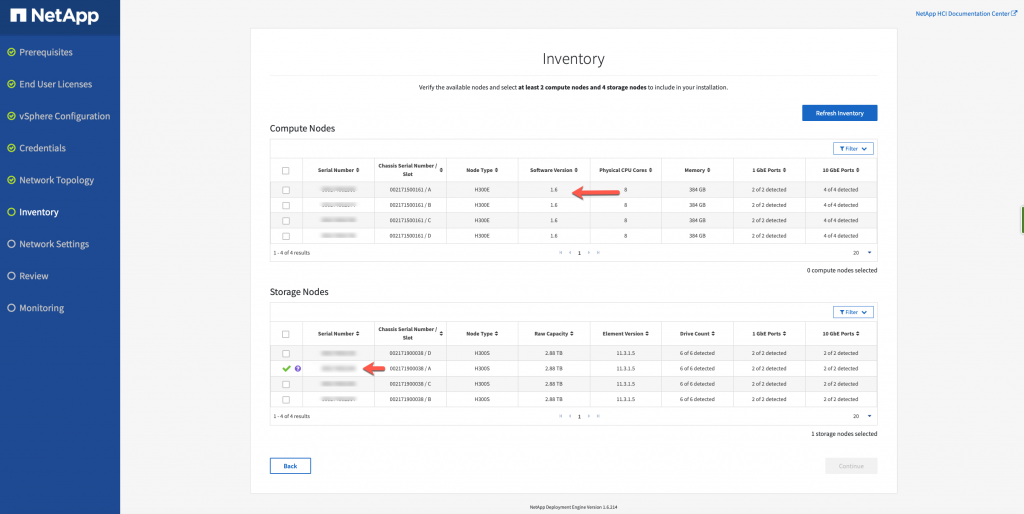Select compute node 002171500161 / A

[285, 190]
